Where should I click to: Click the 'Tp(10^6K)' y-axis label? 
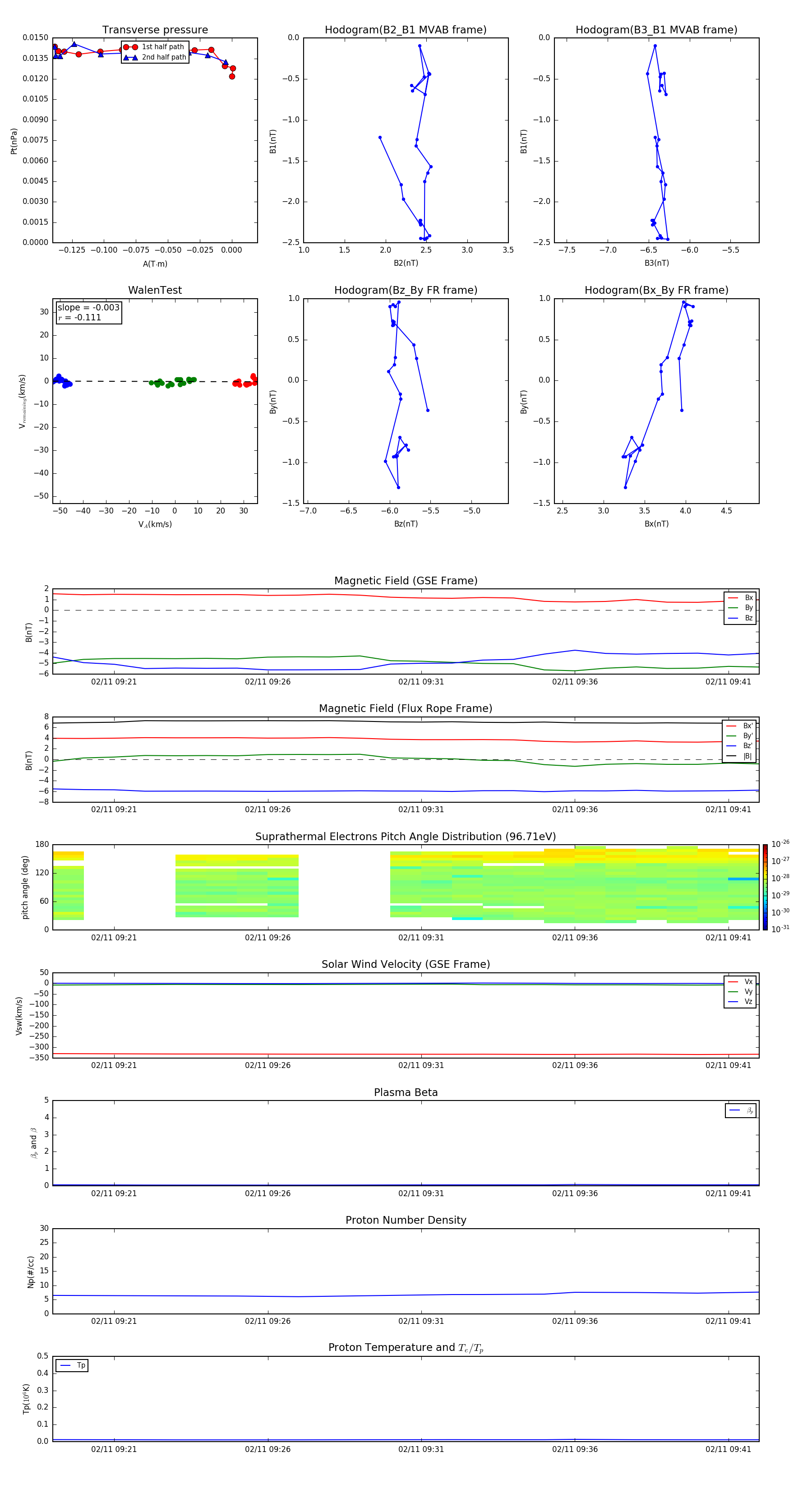tap(26, 1399)
